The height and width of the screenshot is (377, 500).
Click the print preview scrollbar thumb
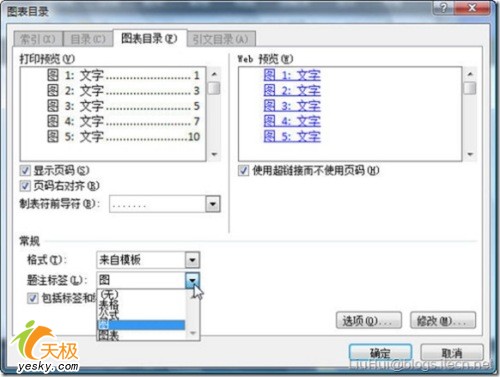[214, 88]
